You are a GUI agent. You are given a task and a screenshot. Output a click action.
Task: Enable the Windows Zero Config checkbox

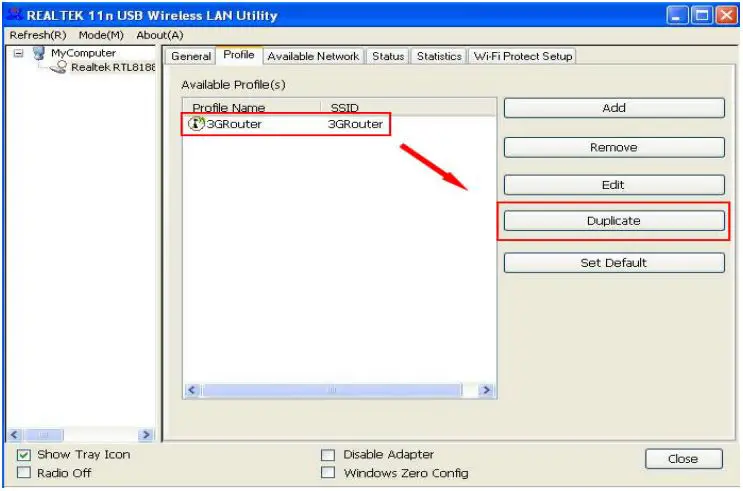[x=328, y=473]
